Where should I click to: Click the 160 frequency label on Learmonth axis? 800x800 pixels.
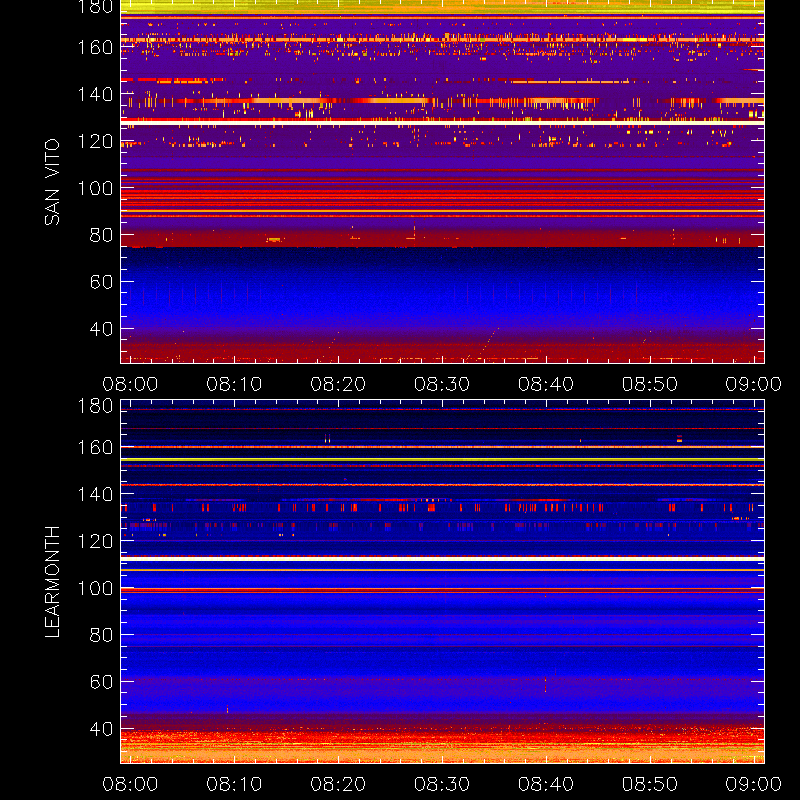click(95, 447)
